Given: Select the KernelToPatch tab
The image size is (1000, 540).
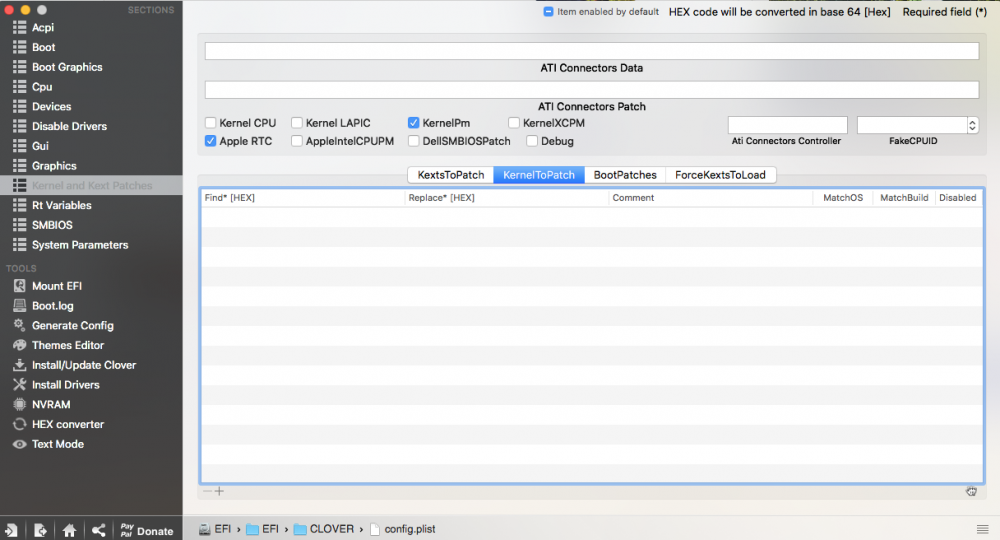Looking at the screenshot, I should pos(539,175).
